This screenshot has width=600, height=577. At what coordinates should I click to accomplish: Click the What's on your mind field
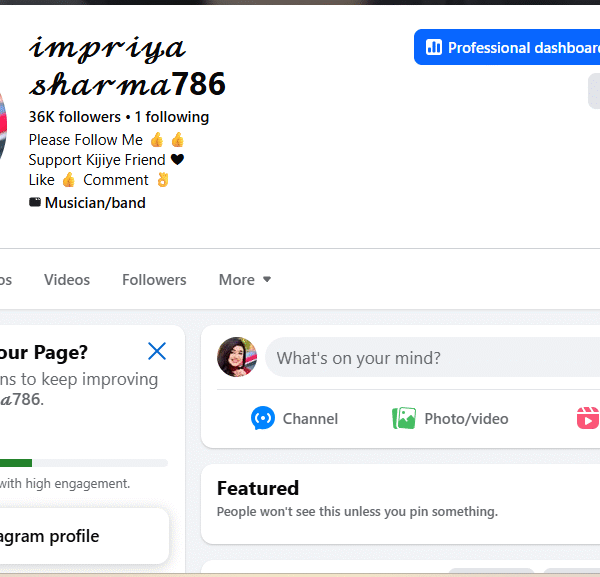click(x=432, y=357)
